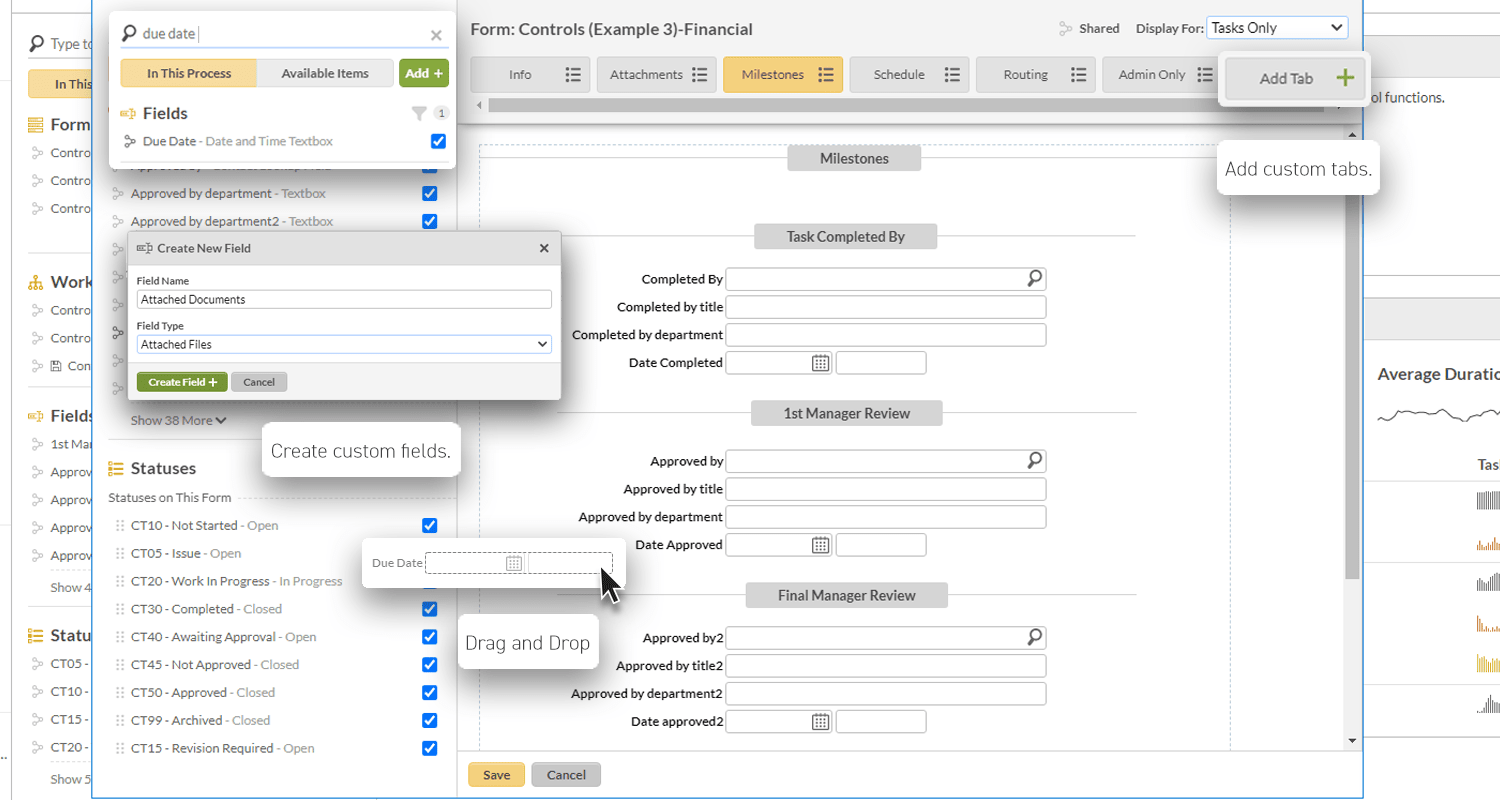Image resolution: width=1500 pixels, height=800 pixels.
Task: Click the Save button
Action: (x=496, y=775)
